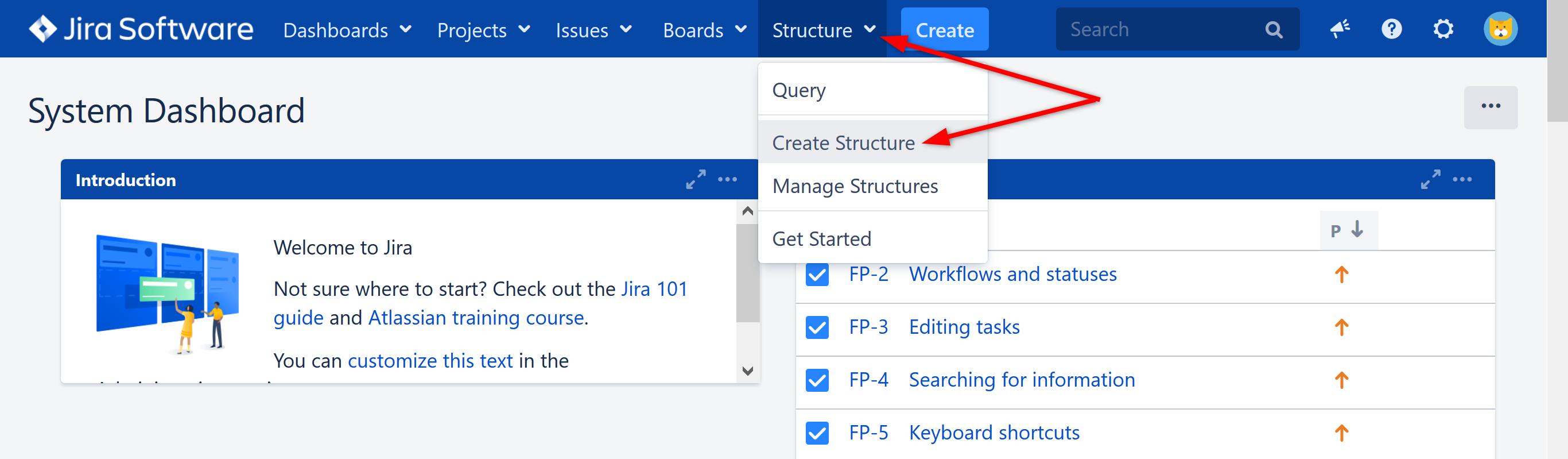Select Manage Structures menu item

tap(872, 186)
